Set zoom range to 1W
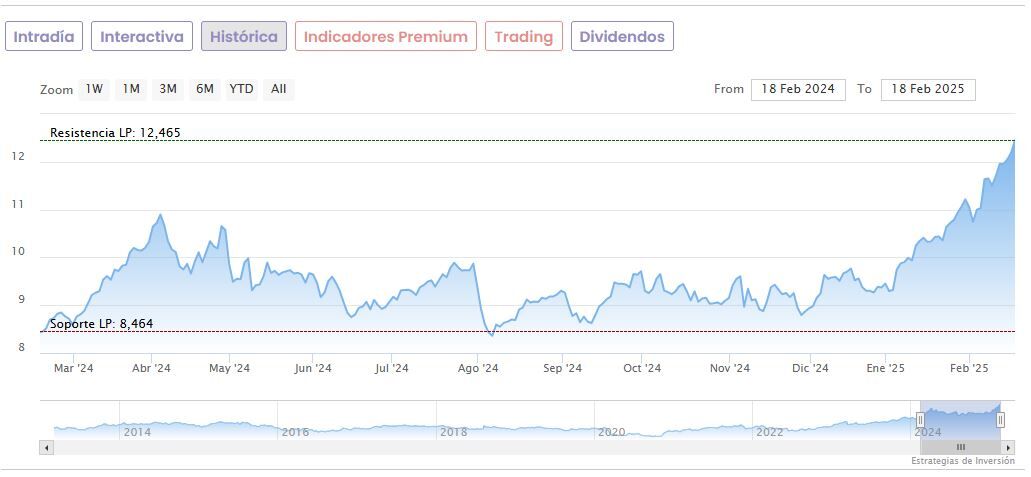This screenshot has width=1031, height=477. [94, 89]
